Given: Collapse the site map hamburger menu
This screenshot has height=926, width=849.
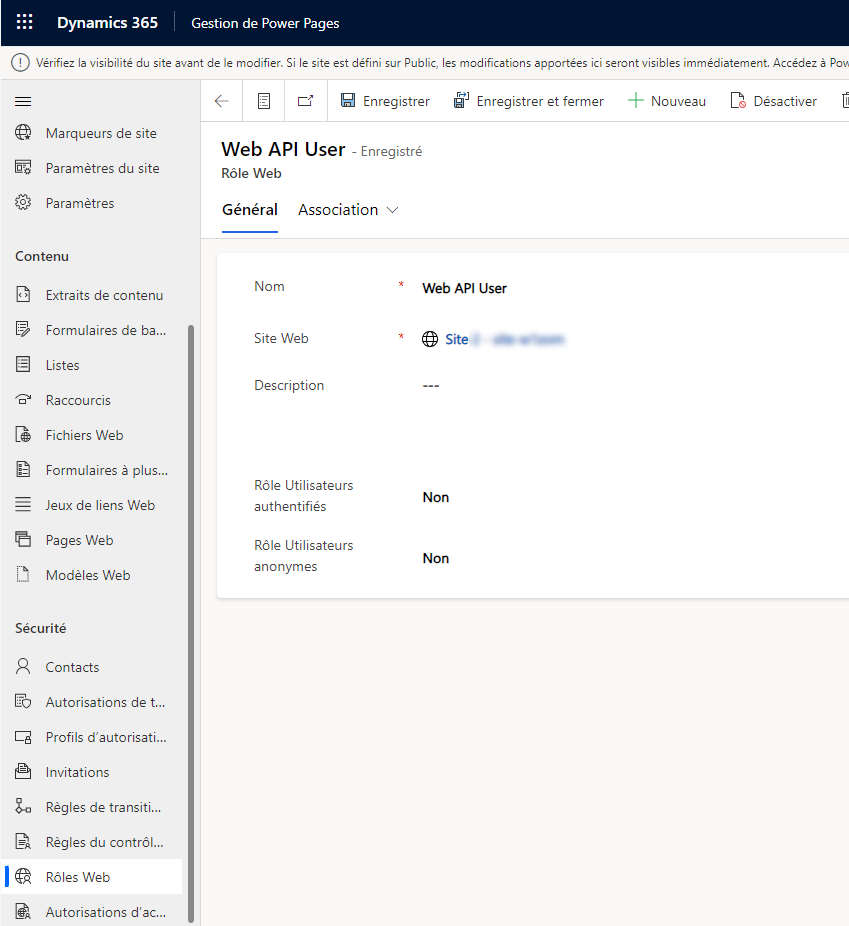Looking at the screenshot, I should [23, 102].
